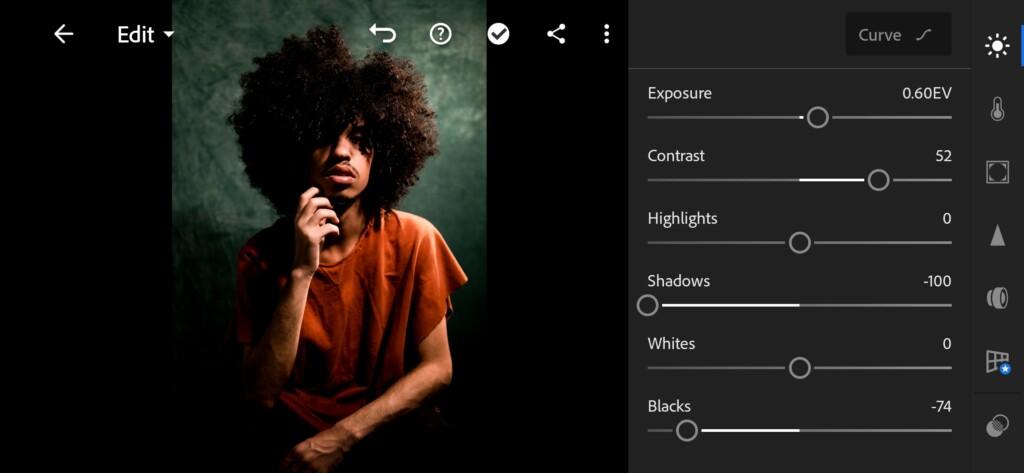Image resolution: width=1024 pixels, height=473 pixels.
Task: Tap the Contrast value 52
Action: pyautogui.click(x=943, y=156)
